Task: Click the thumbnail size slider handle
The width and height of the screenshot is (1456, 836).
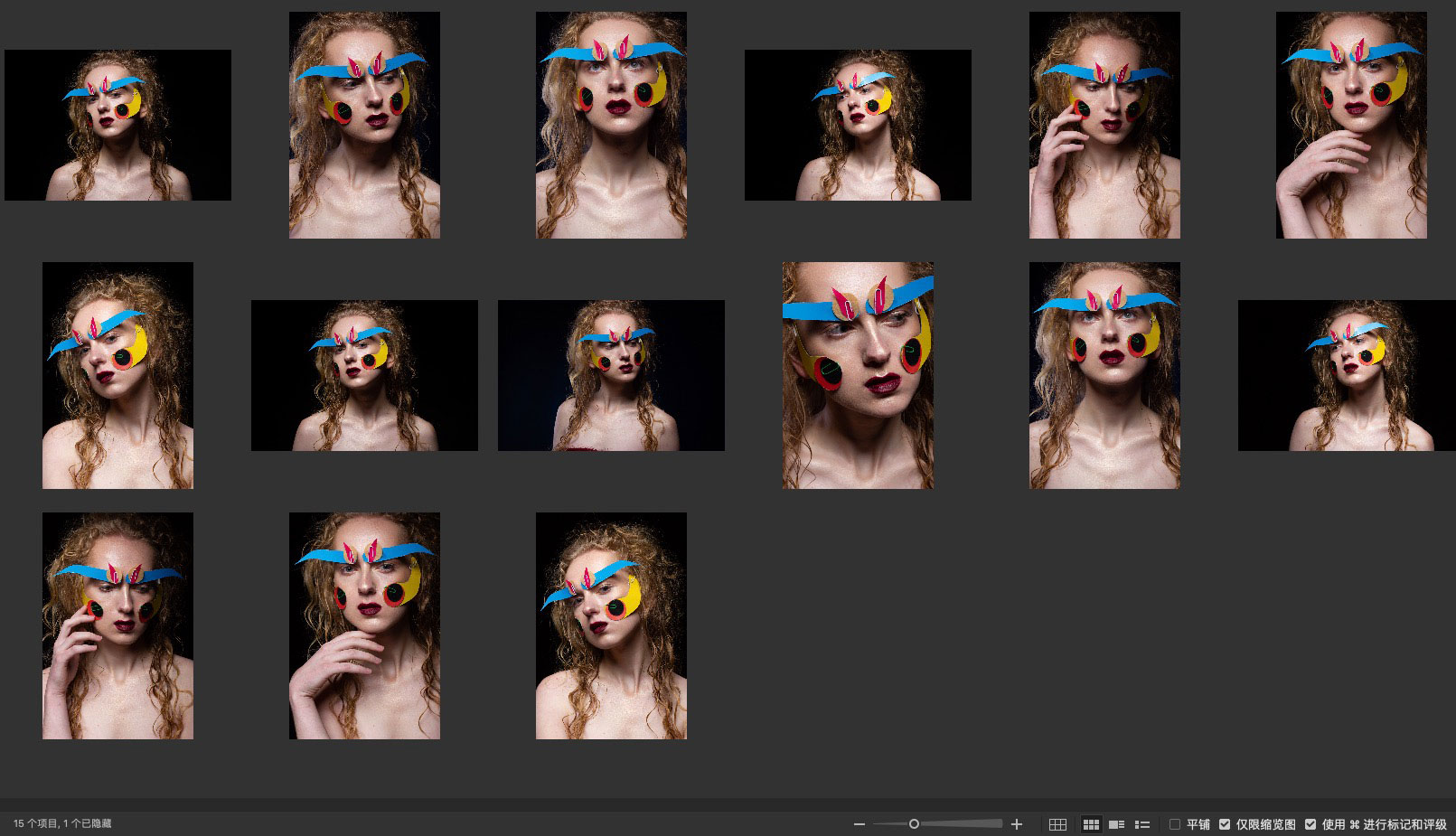Action: click(x=914, y=824)
